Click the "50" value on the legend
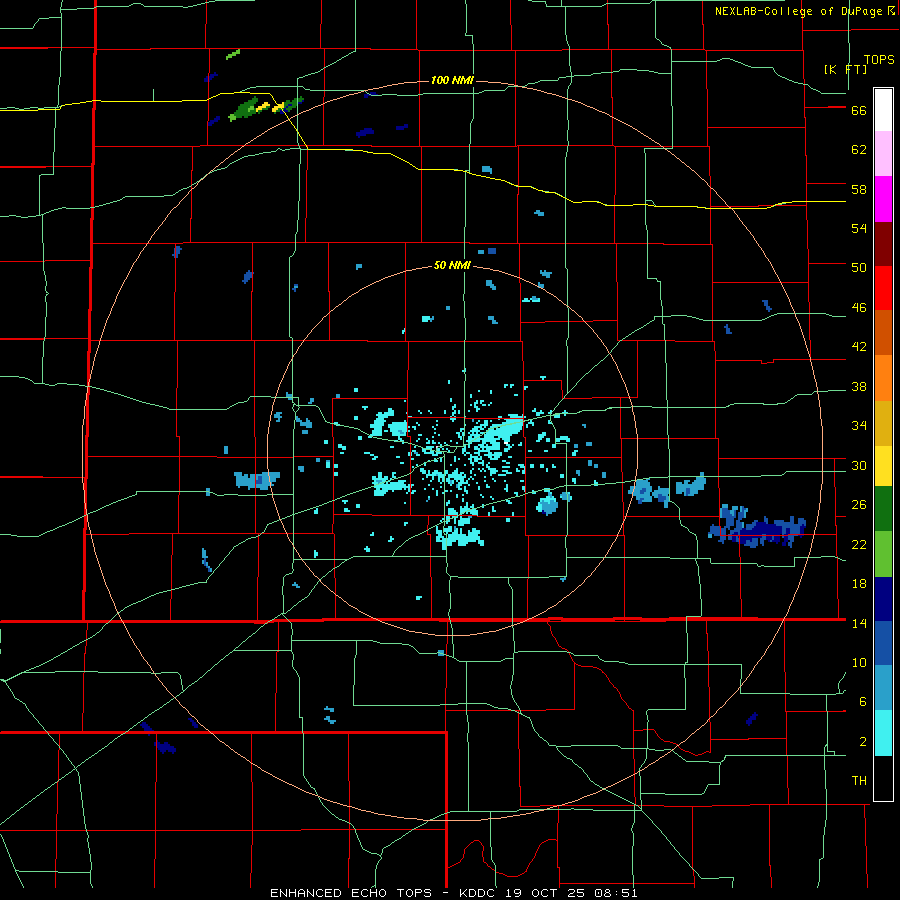Viewport: 900px width, 900px height. point(859,268)
